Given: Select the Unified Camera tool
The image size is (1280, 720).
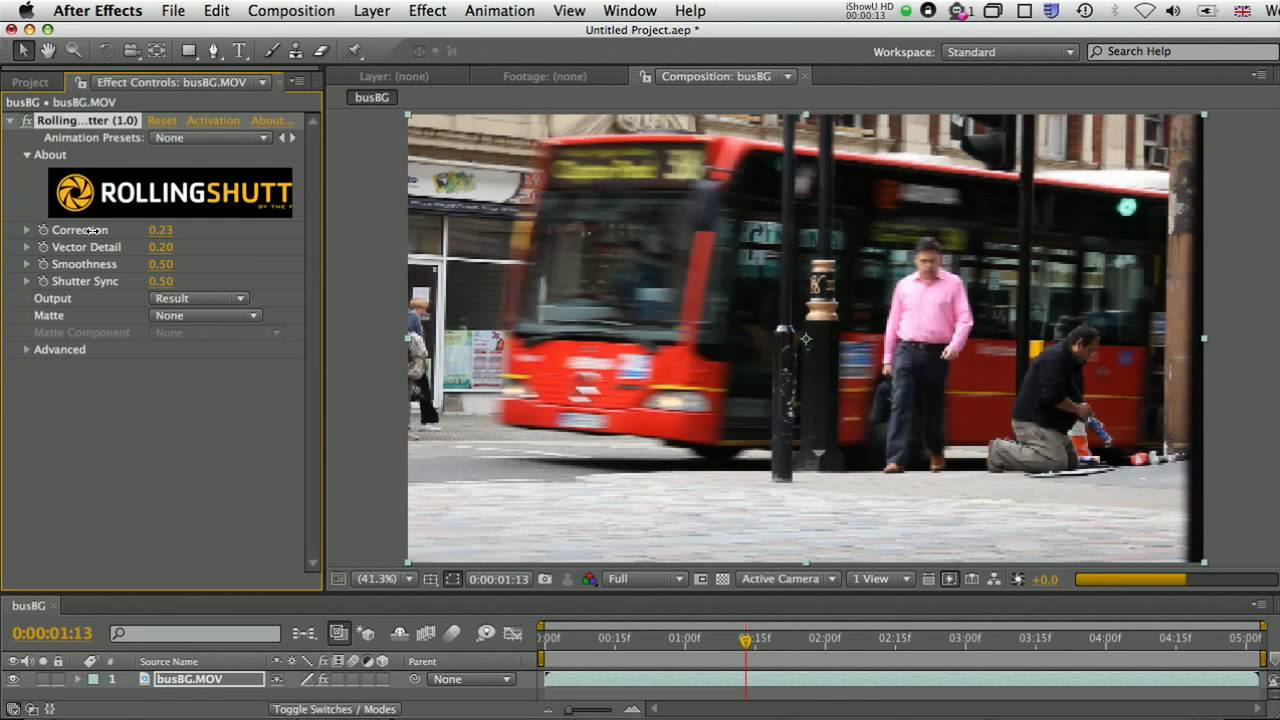Looking at the screenshot, I should [132, 50].
